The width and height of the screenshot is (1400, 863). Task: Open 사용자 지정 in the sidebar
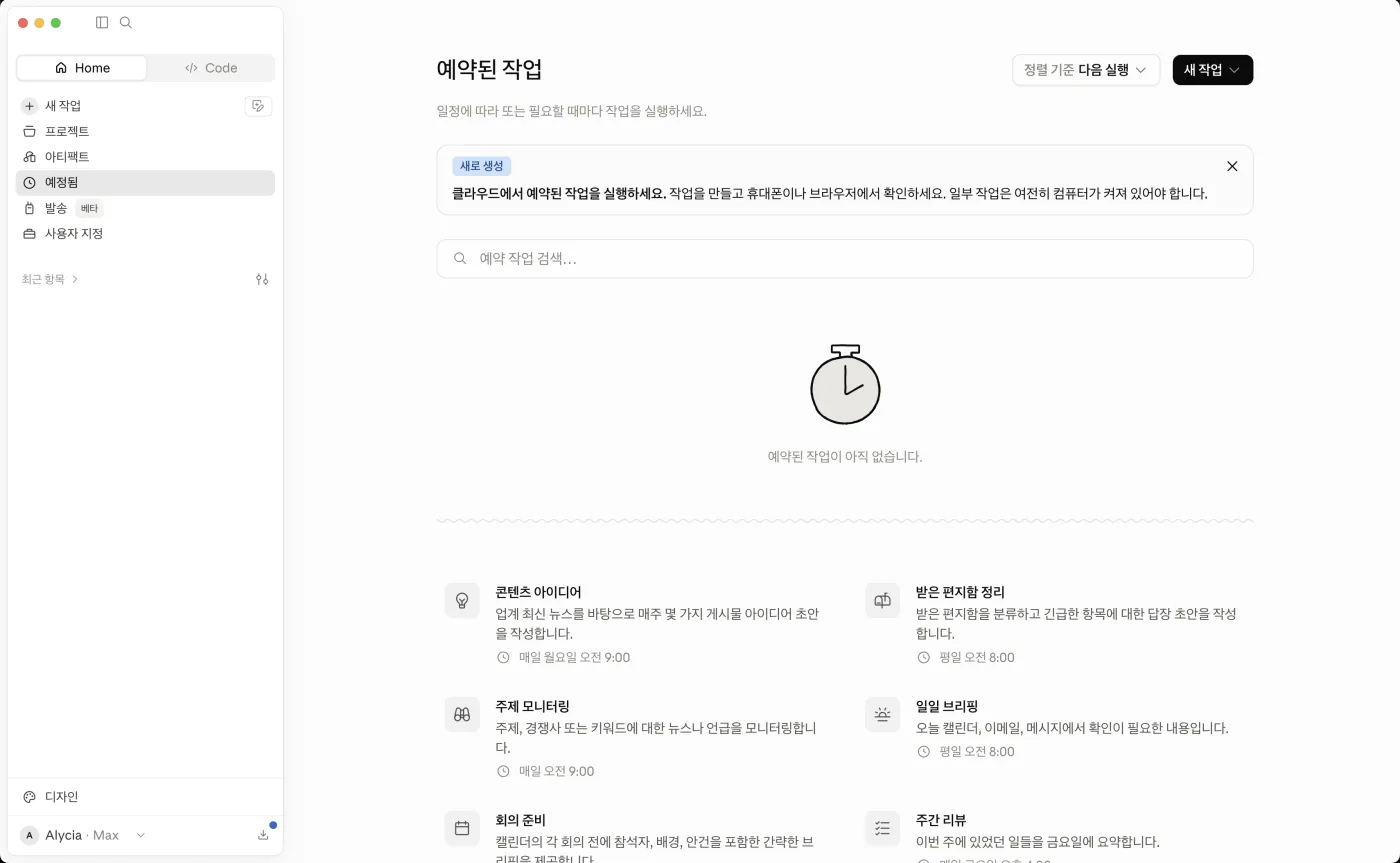tap(145, 234)
